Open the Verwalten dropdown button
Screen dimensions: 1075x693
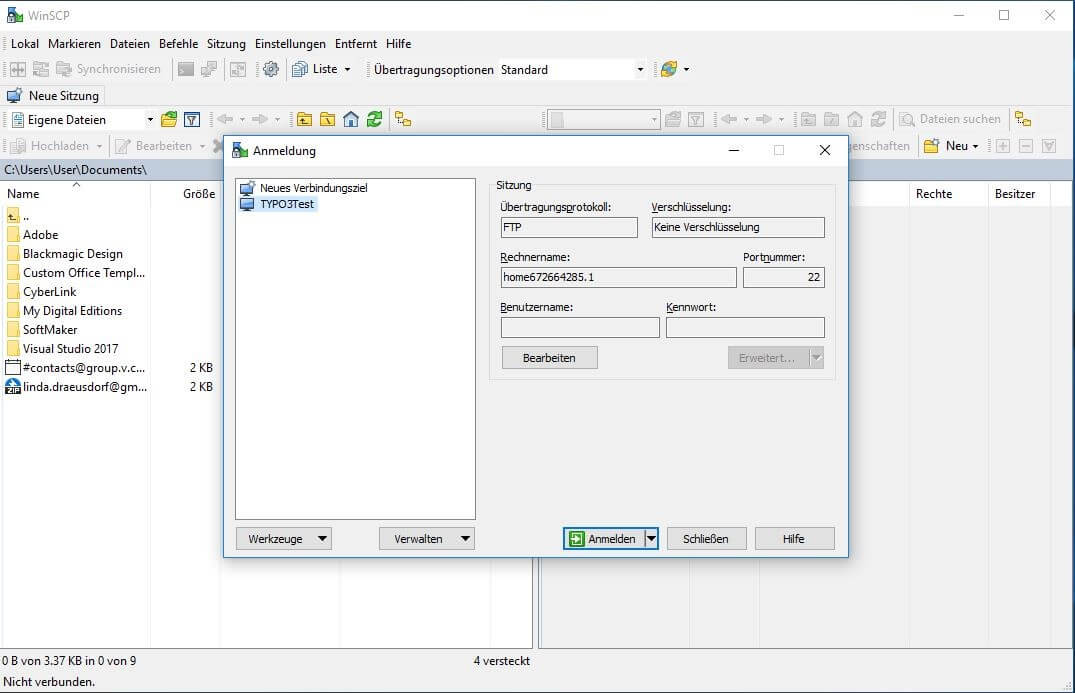coord(426,539)
